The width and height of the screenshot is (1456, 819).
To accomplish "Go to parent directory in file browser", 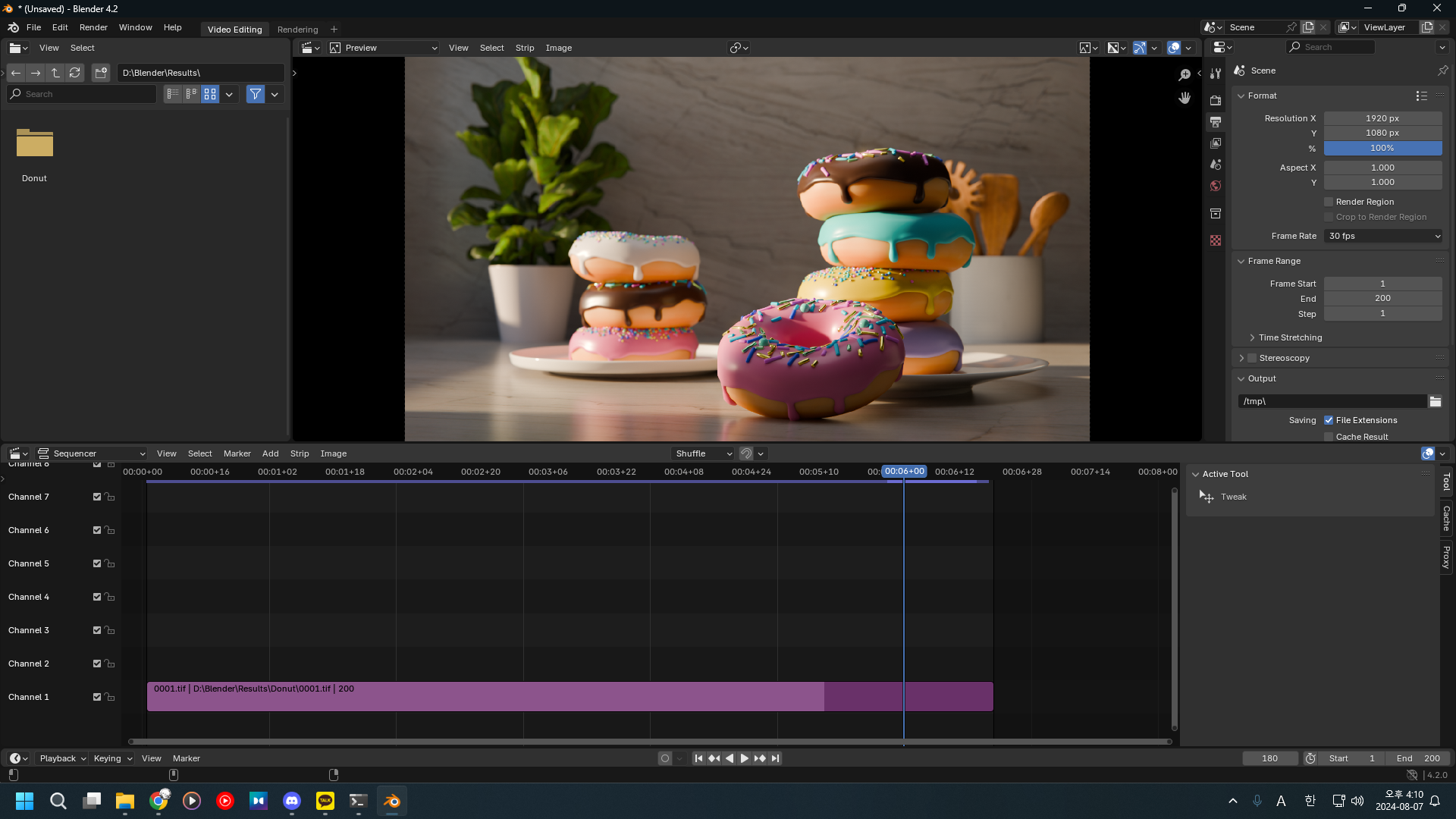I will coord(55,73).
